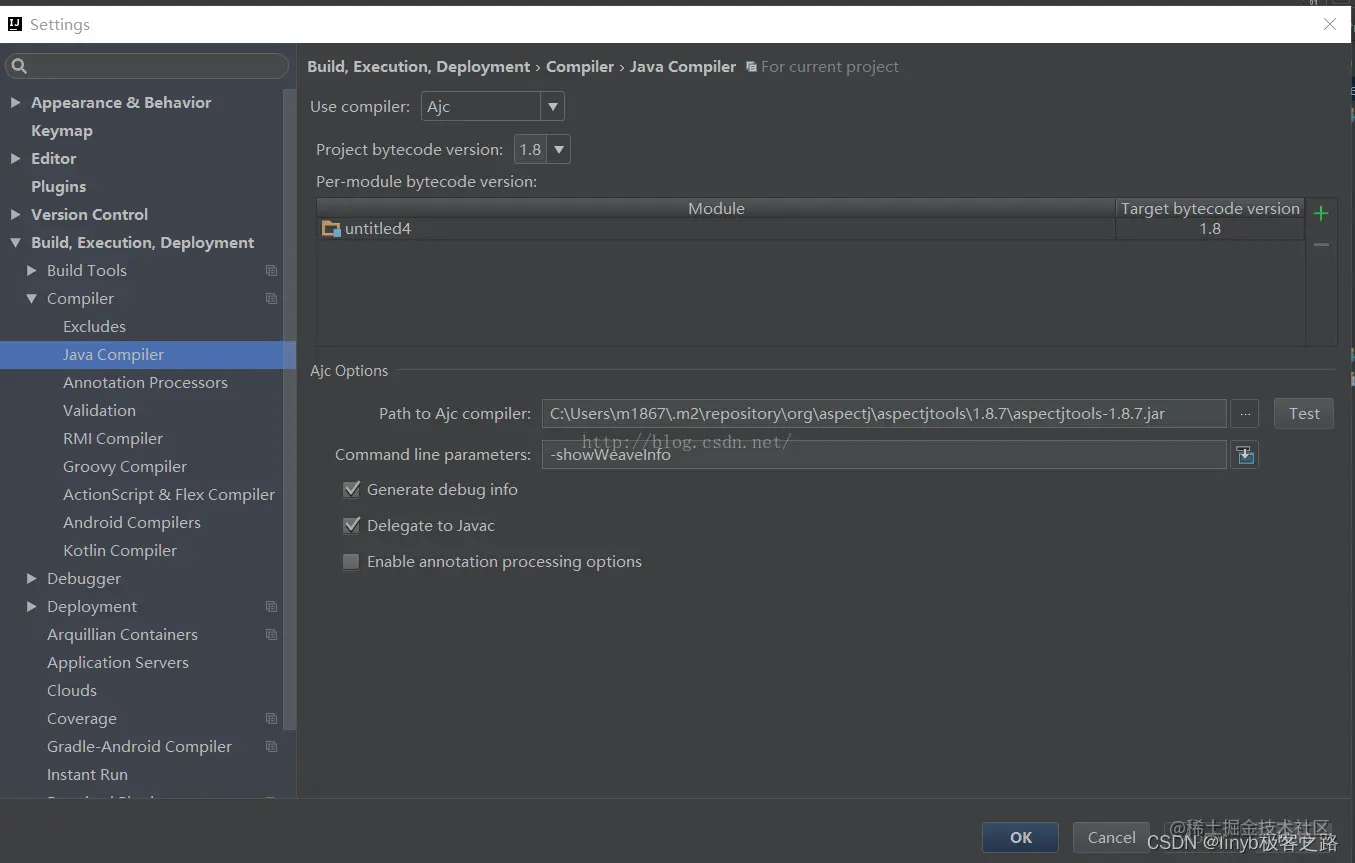Click the project-level icon beside Arquillian Containers
The width and height of the screenshot is (1355, 863).
pyautogui.click(x=271, y=635)
